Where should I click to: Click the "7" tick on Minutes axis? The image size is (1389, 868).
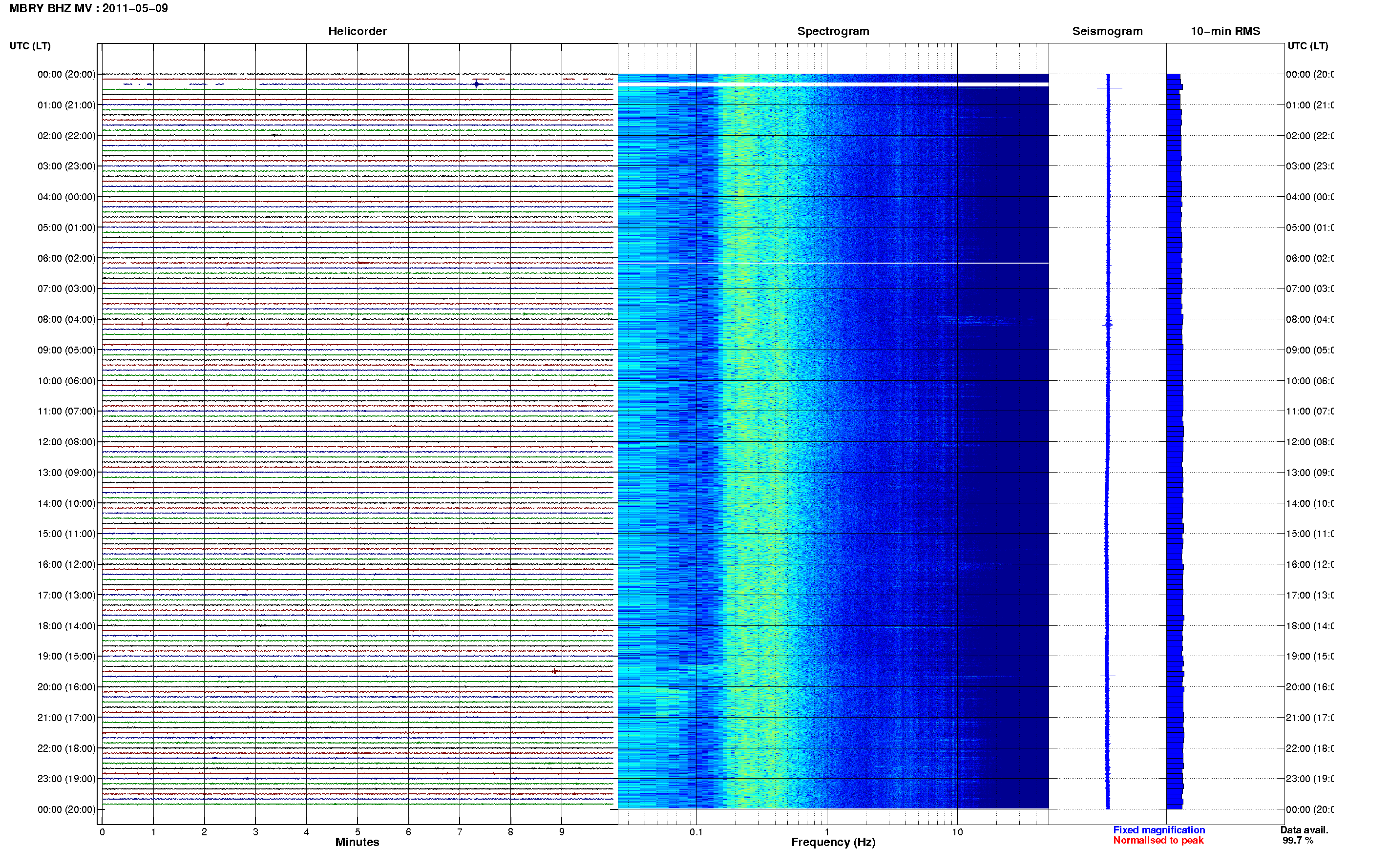click(x=460, y=832)
